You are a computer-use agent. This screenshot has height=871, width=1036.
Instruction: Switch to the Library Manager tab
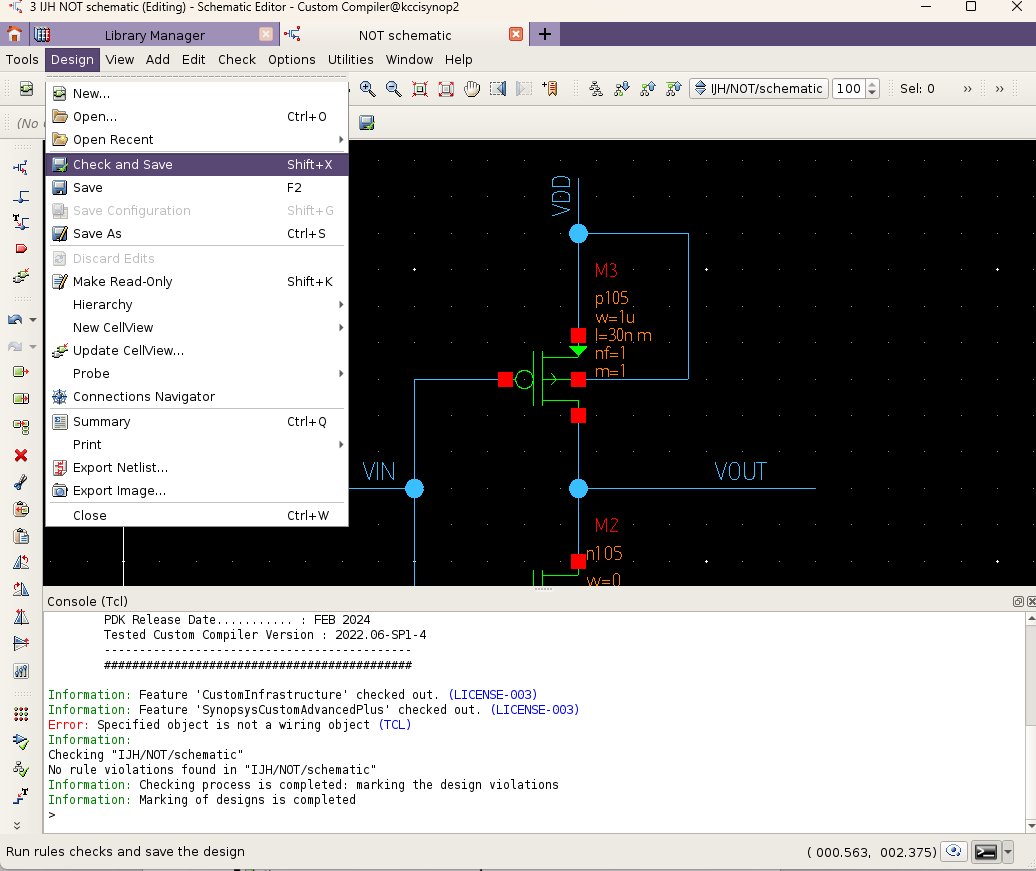click(155, 35)
